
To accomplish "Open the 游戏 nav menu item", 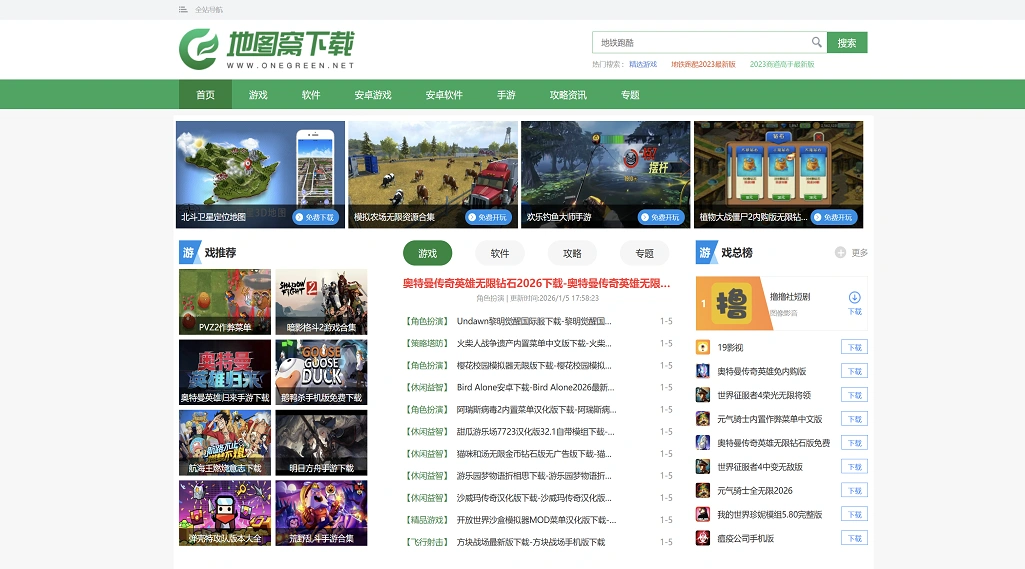I will 258,94.
